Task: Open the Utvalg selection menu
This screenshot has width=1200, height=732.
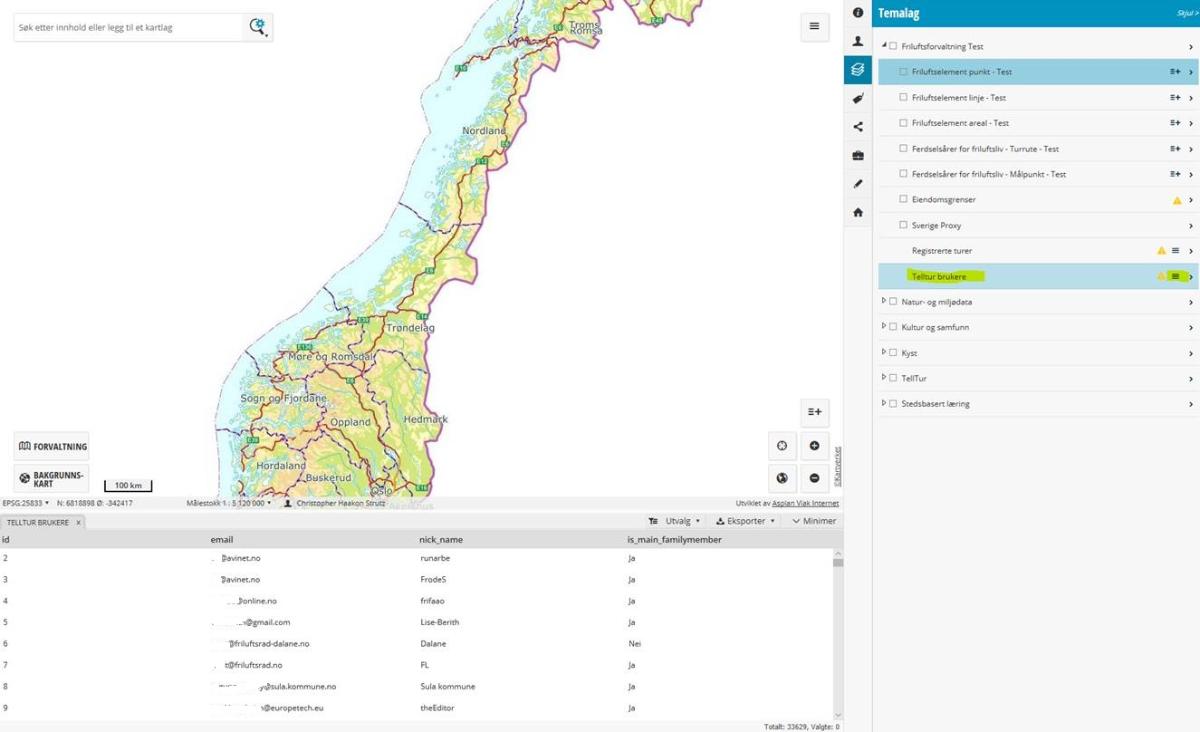Action: tap(676, 521)
